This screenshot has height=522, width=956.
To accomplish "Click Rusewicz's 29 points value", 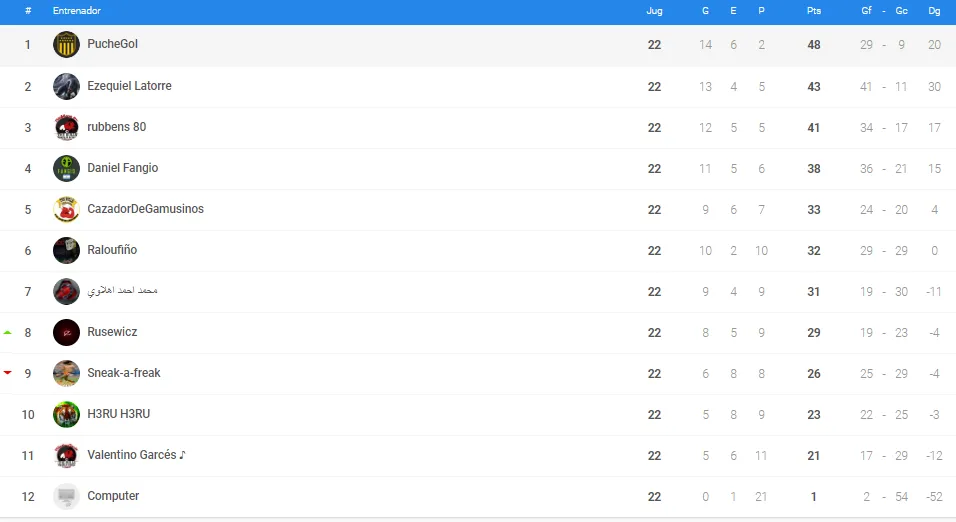I will [x=814, y=332].
